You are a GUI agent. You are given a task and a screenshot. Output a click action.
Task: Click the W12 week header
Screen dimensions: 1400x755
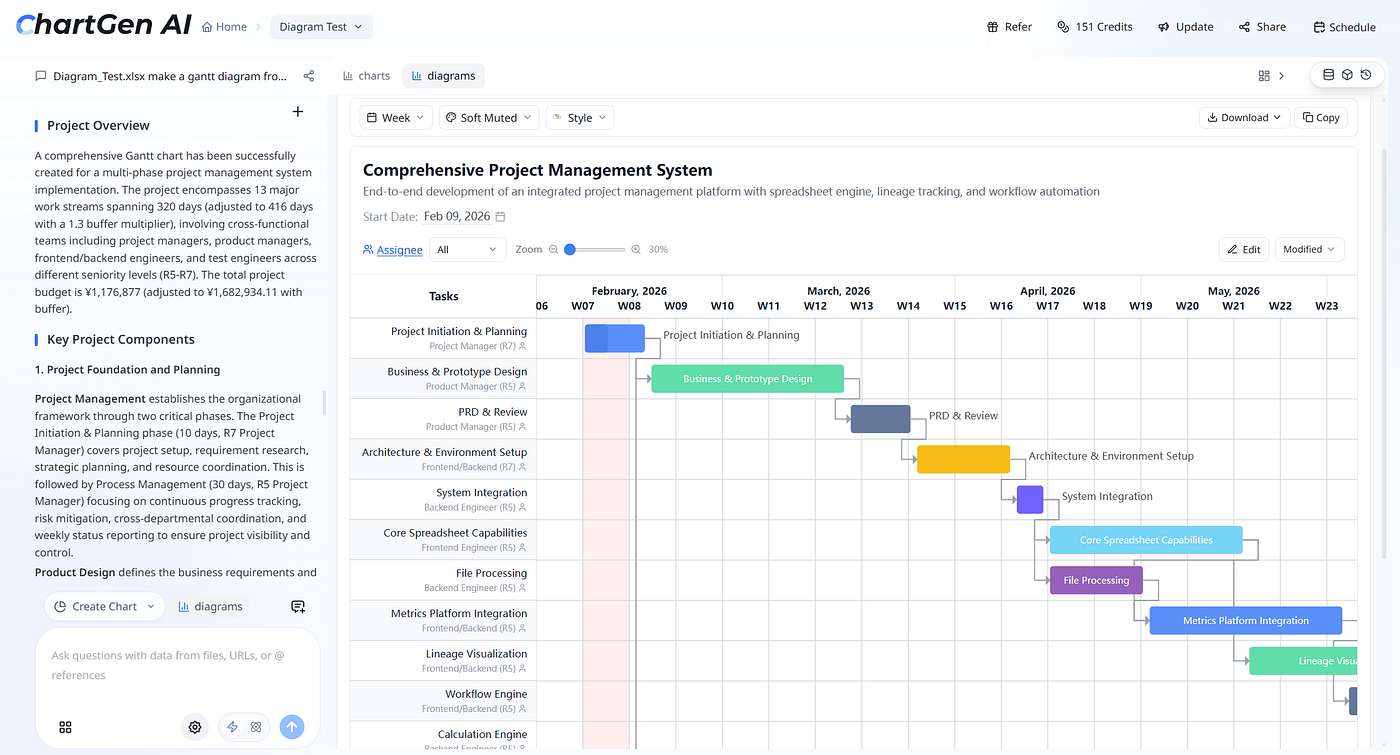click(x=815, y=306)
